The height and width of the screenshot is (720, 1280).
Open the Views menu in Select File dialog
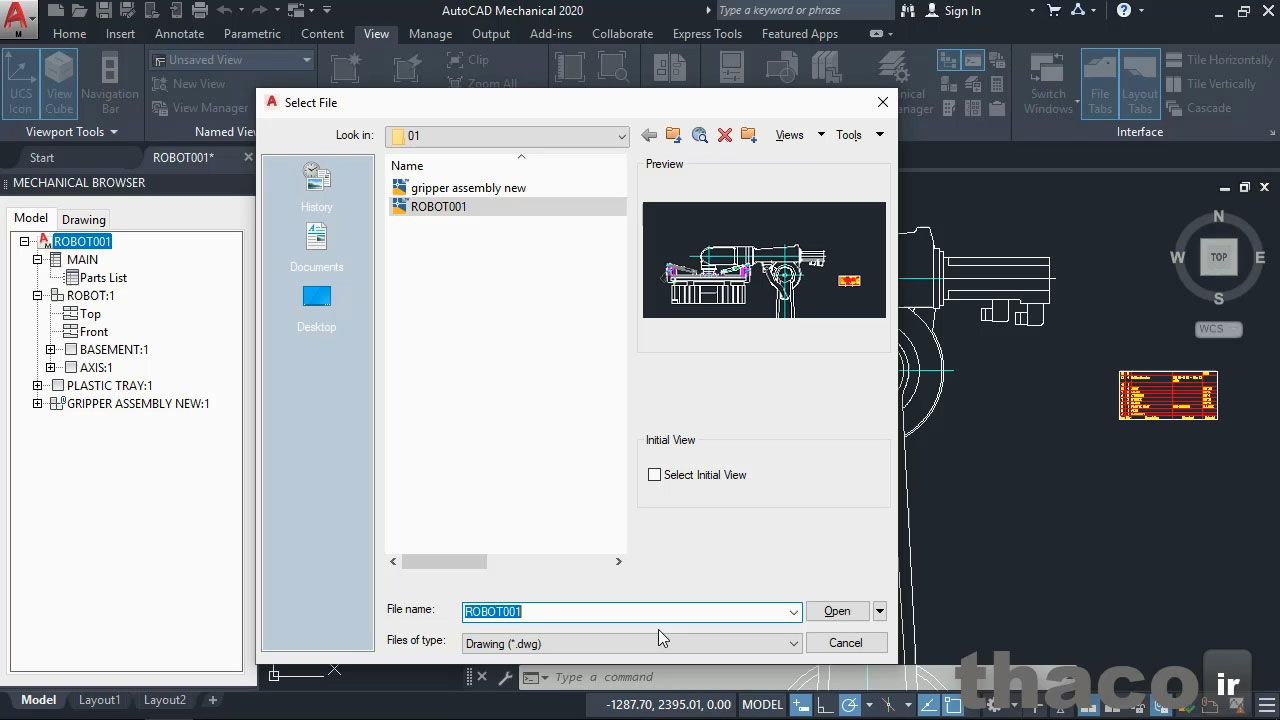click(x=800, y=135)
